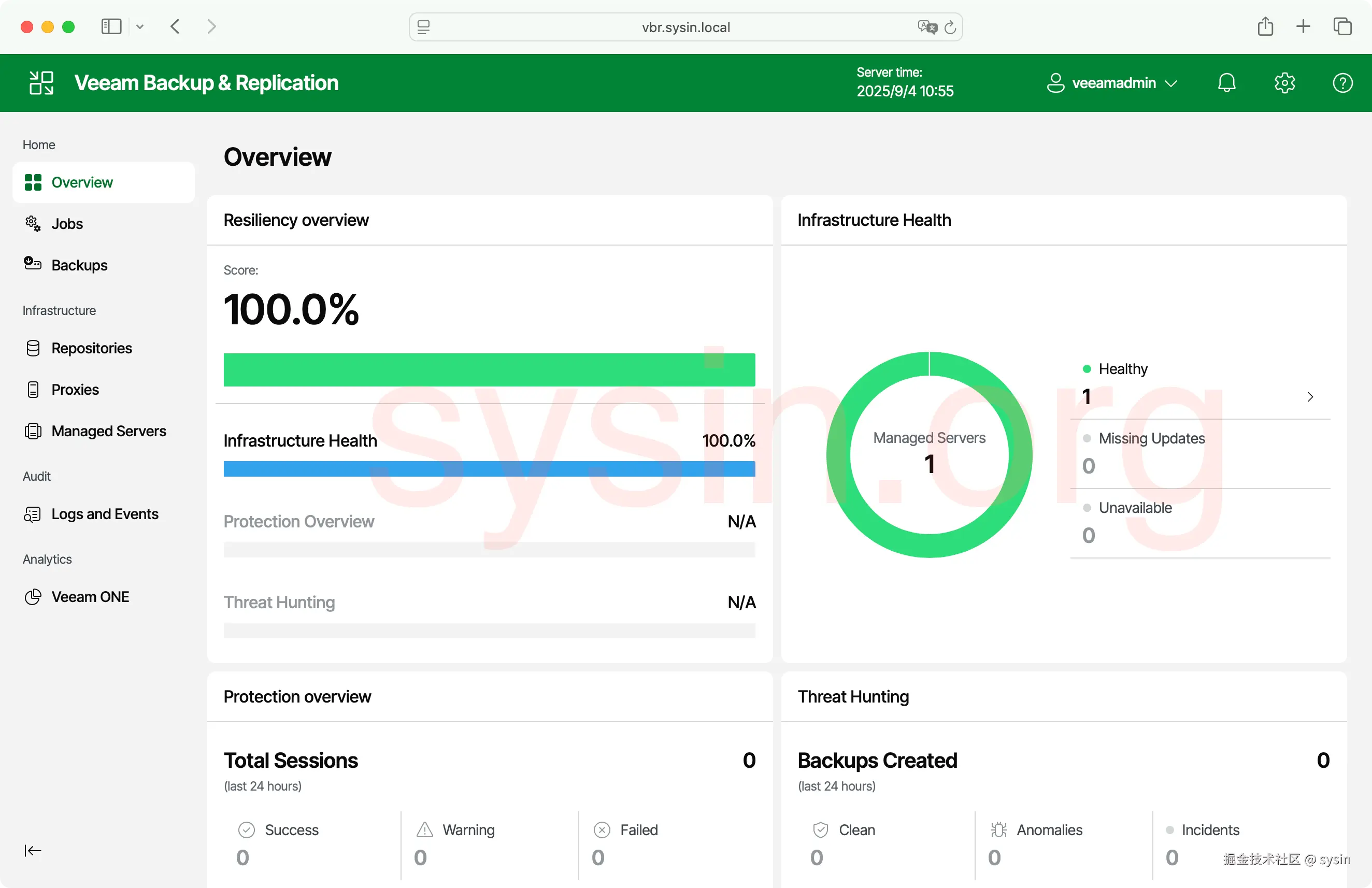The image size is (1372, 888).
Task: Click the Safari reload page icon
Action: click(950, 27)
